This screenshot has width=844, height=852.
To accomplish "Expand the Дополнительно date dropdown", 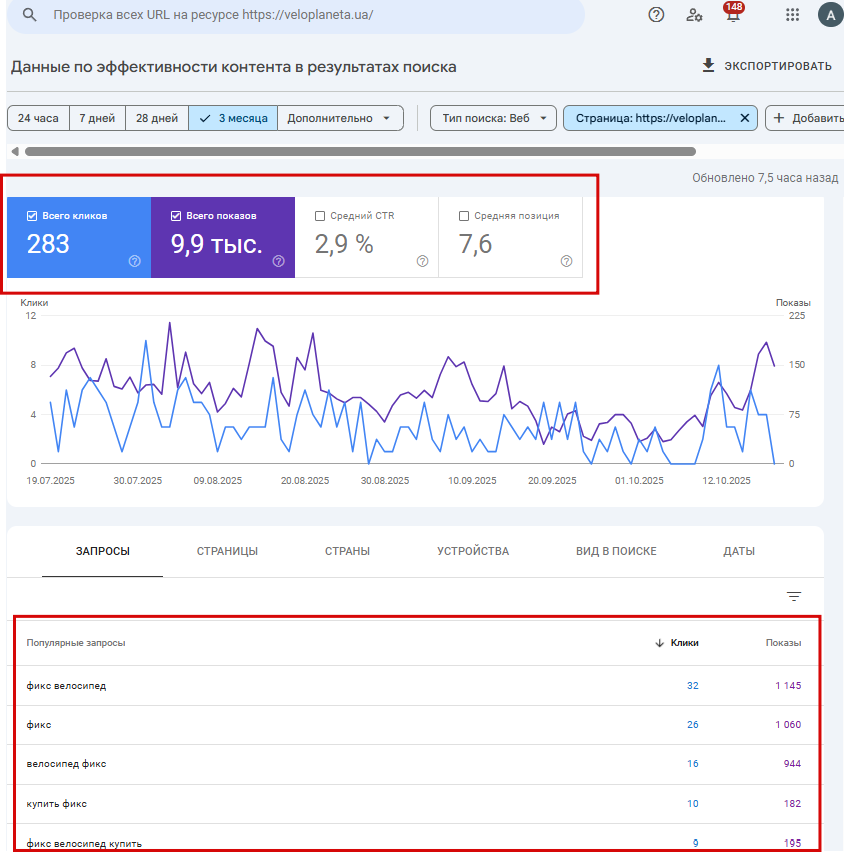I will click(x=340, y=118).
